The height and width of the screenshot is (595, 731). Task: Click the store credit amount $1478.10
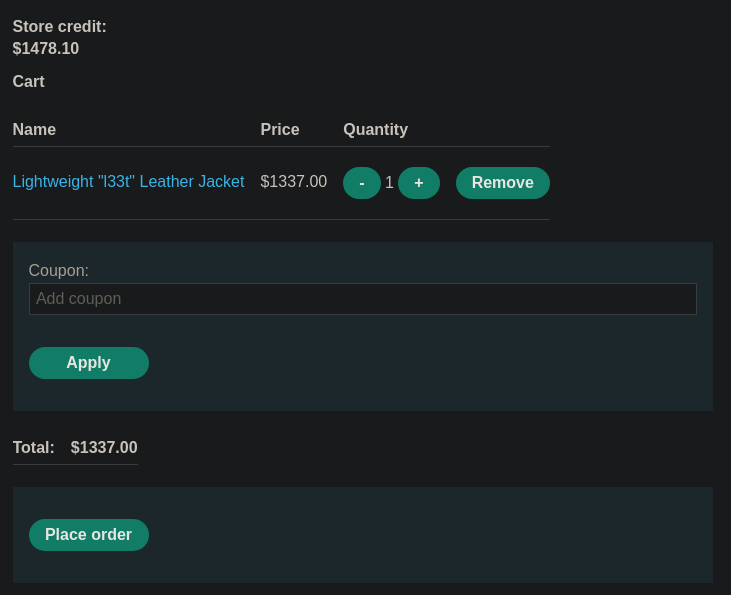(46, 48)
